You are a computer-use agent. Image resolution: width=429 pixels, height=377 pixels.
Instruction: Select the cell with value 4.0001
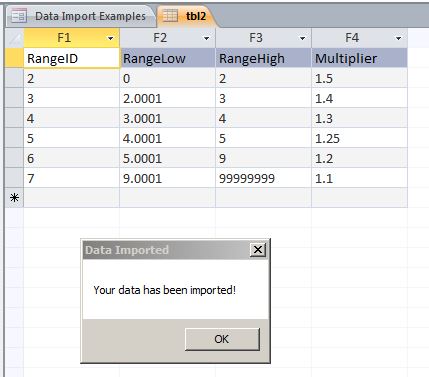[x=167, y=138]
